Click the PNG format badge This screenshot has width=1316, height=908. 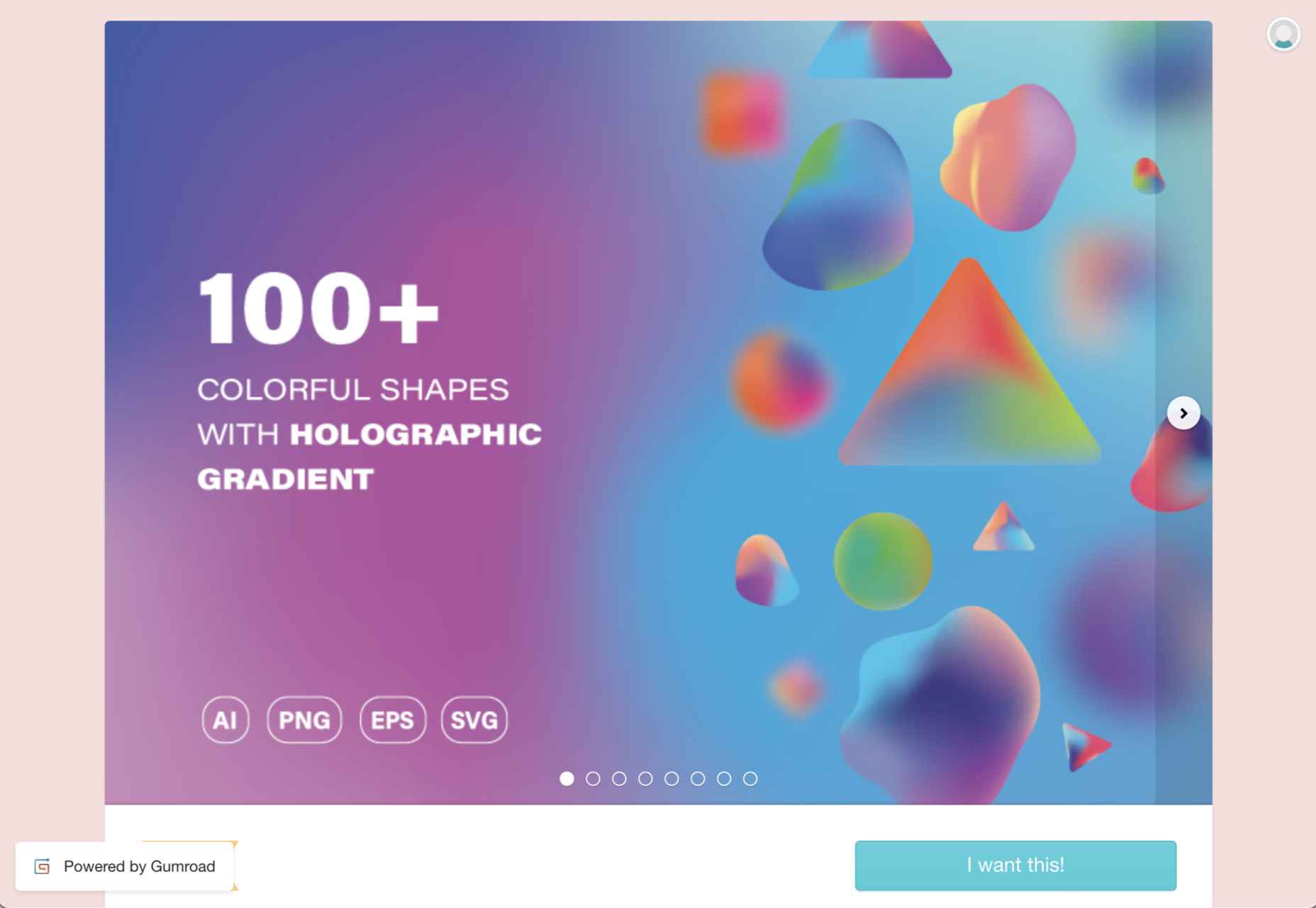pos(304,720)
